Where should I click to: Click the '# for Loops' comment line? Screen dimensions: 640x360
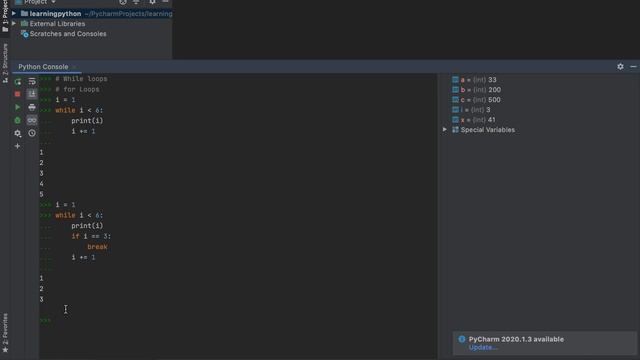click(x=77, y=89)
